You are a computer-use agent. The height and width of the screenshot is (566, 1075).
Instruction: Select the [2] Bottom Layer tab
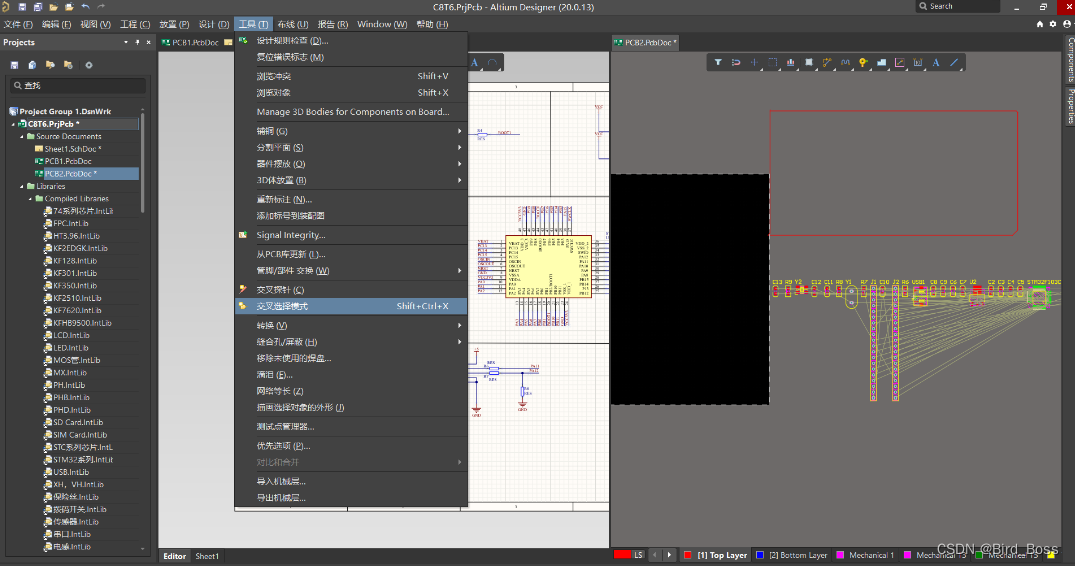click(792, 555)
